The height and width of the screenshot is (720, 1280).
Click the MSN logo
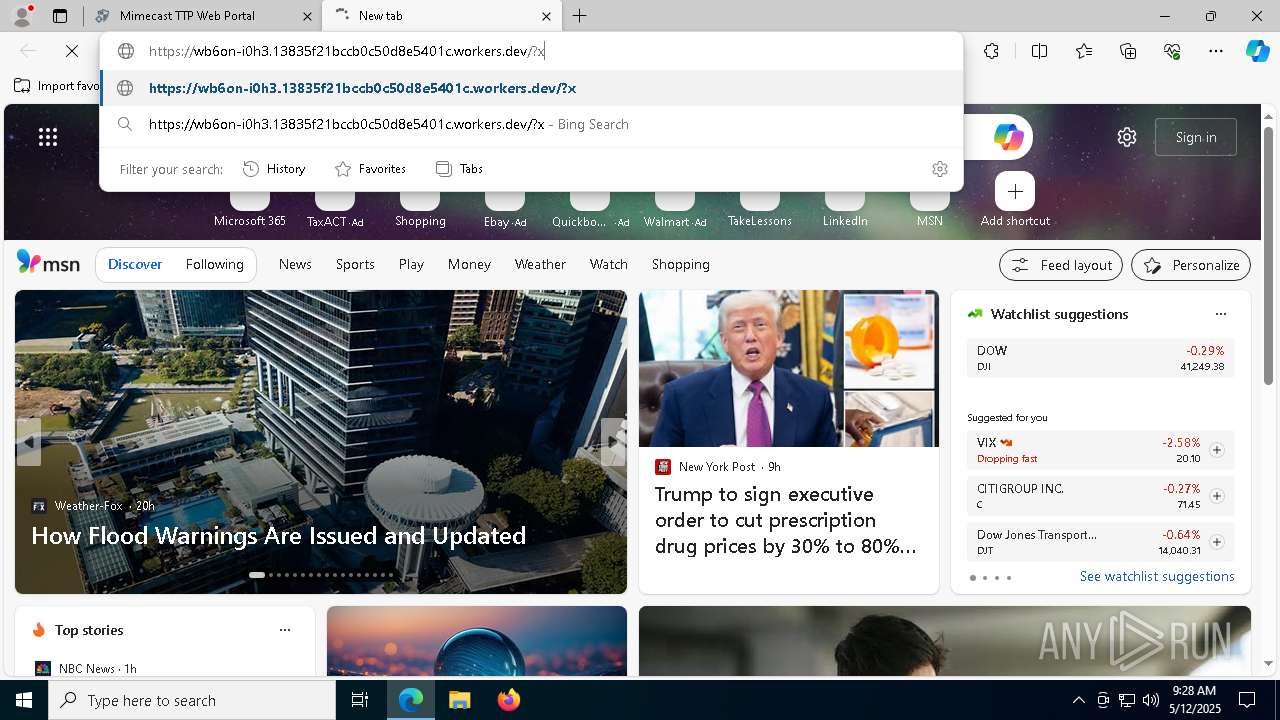pyautogui.click(x=48, y=263)
